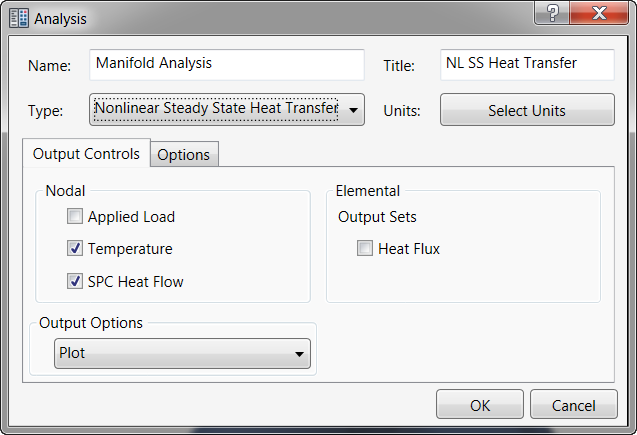Enable the Heat Flux elemental output
637x435 pixels.
[x=365, y=249]
